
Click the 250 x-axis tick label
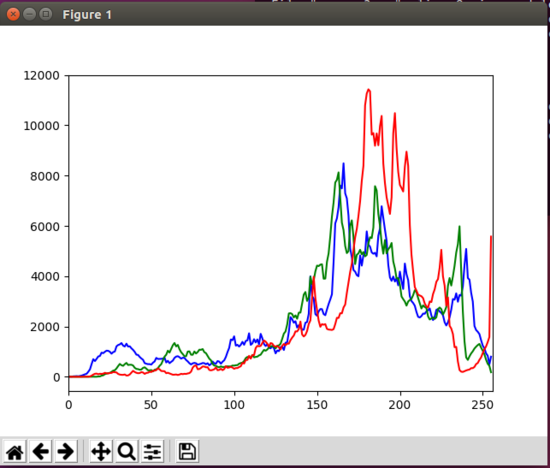[482, 405]
